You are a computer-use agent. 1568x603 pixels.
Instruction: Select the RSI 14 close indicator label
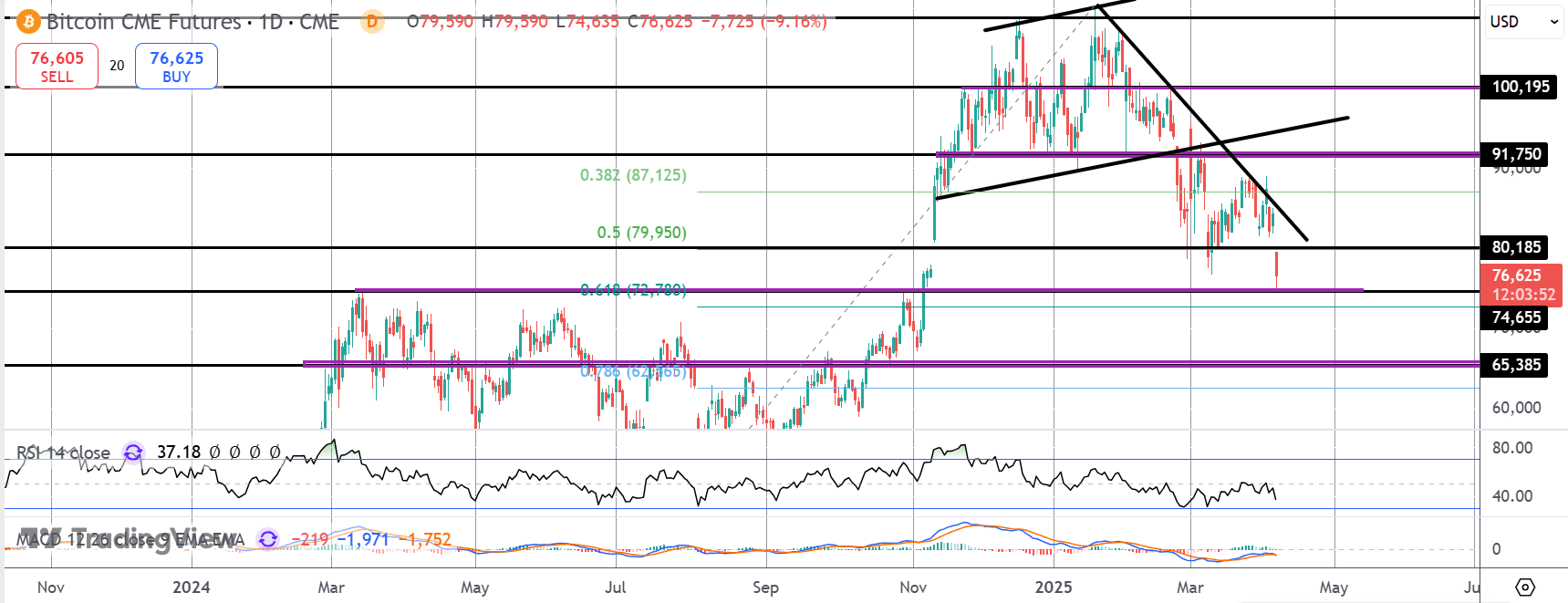[63, 452]
